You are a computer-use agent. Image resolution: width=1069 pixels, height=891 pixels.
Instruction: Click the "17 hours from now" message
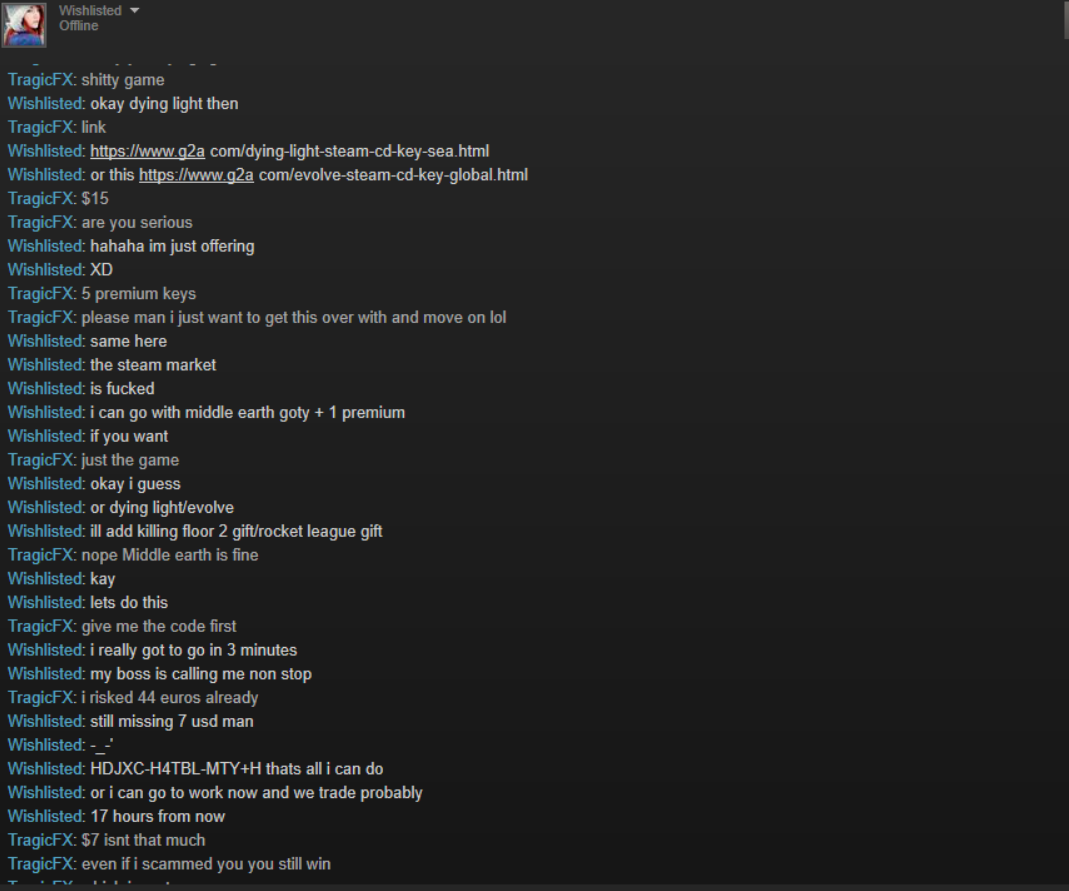tap(157, 816)
